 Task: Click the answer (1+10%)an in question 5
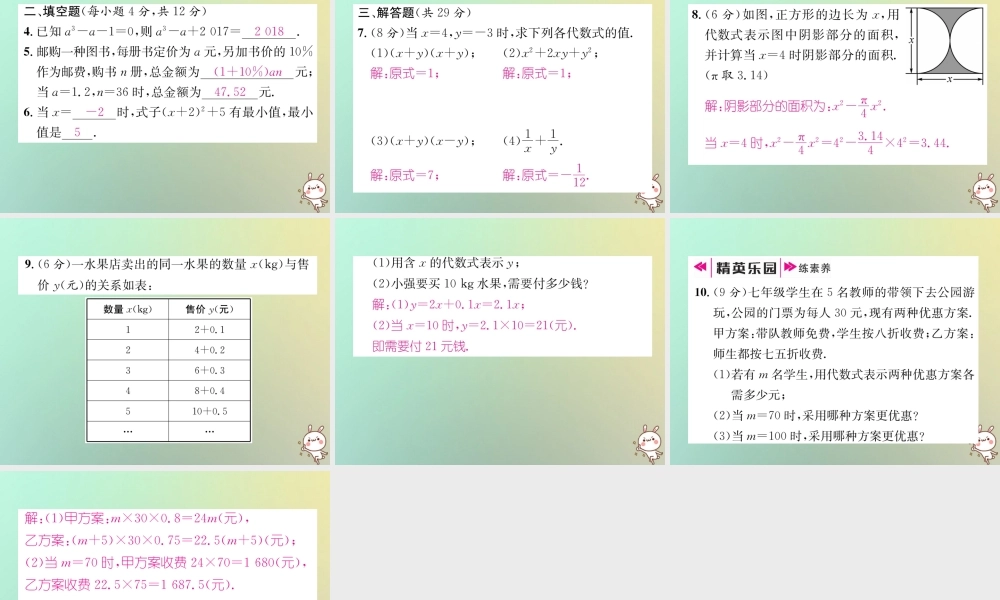[247, 72]
